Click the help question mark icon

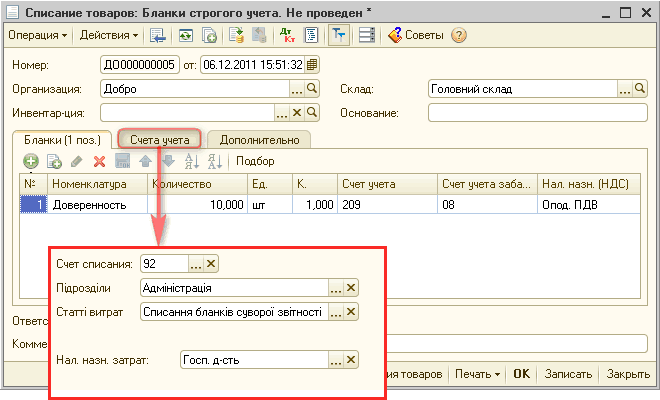tap(459, 35)
